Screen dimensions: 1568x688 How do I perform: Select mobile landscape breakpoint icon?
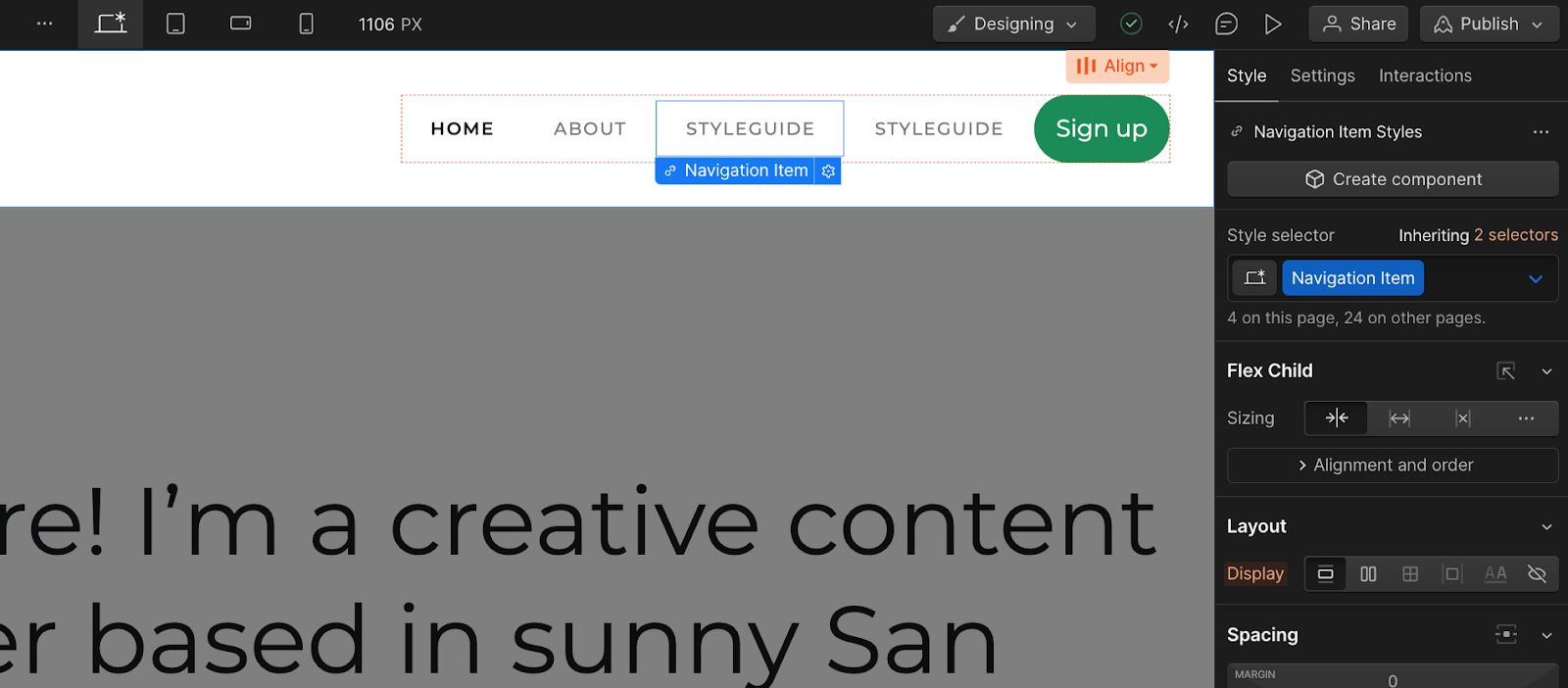click(x=240, y=25)
